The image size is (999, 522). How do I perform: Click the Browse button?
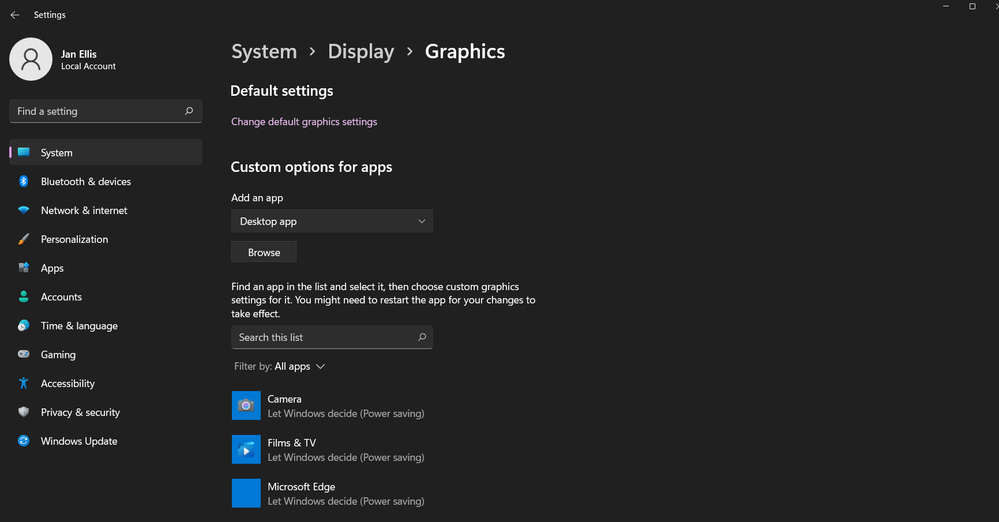tap(264, 252)
